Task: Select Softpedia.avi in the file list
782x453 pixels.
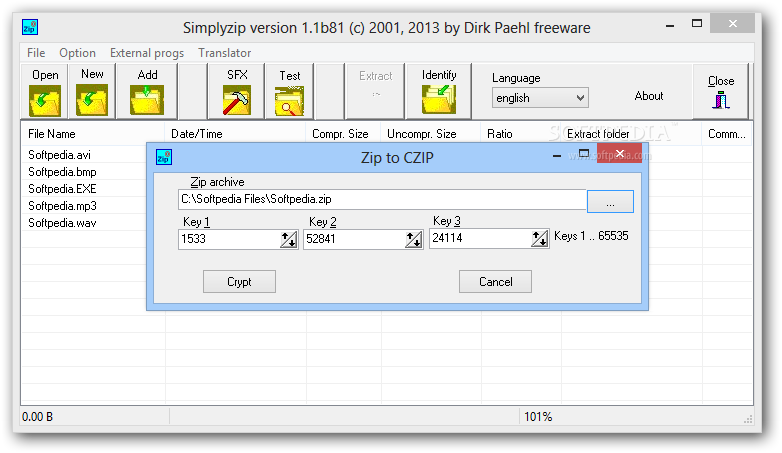Action: [59, 155]
